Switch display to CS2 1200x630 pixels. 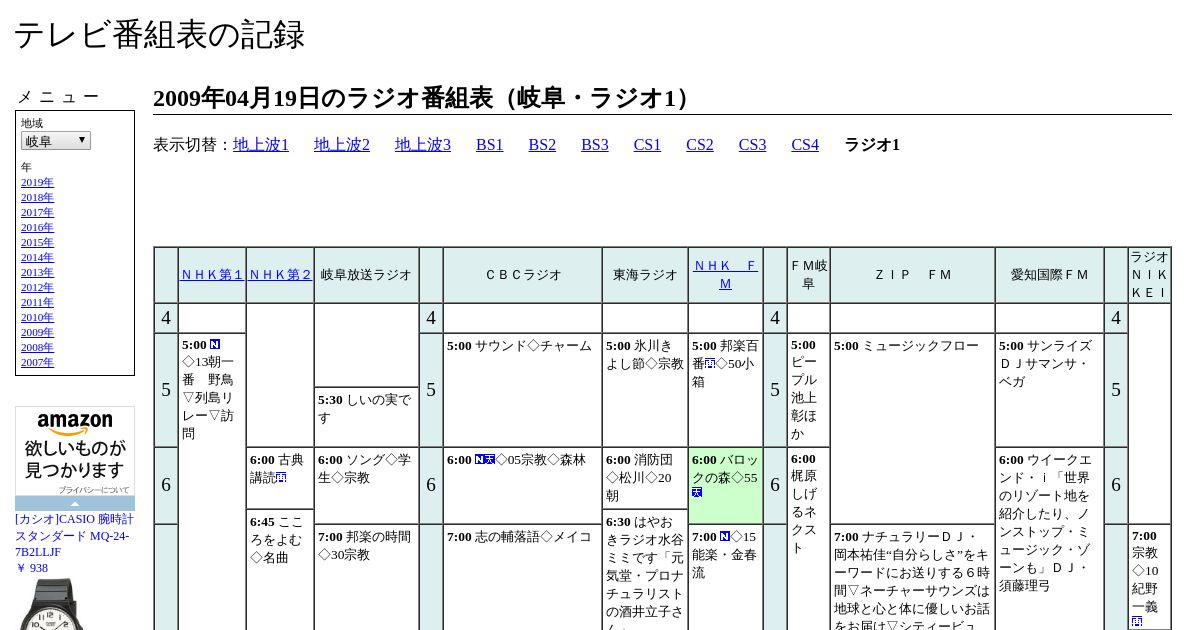700,145
